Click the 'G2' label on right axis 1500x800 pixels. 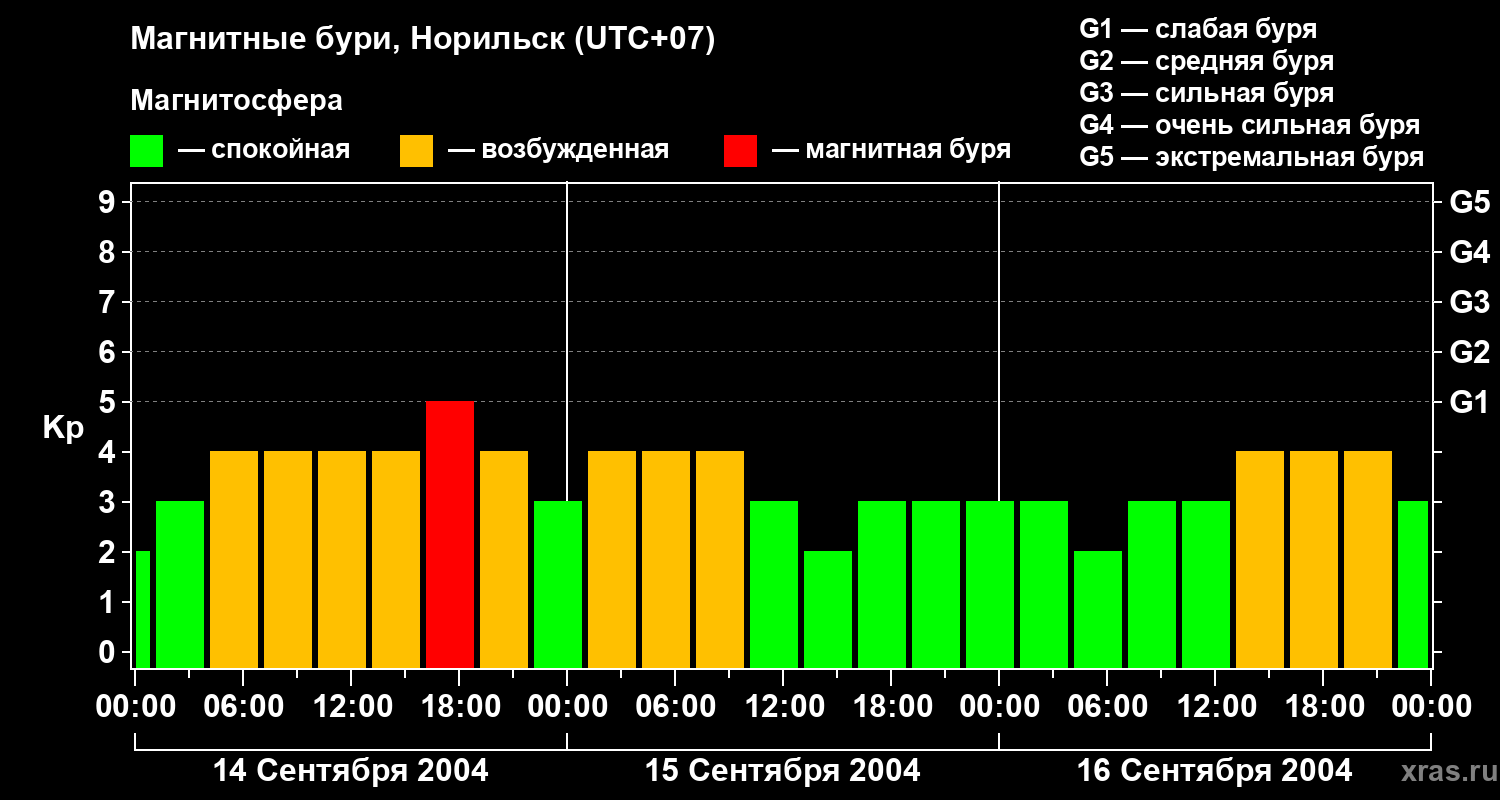click(x=1469, y=352)
